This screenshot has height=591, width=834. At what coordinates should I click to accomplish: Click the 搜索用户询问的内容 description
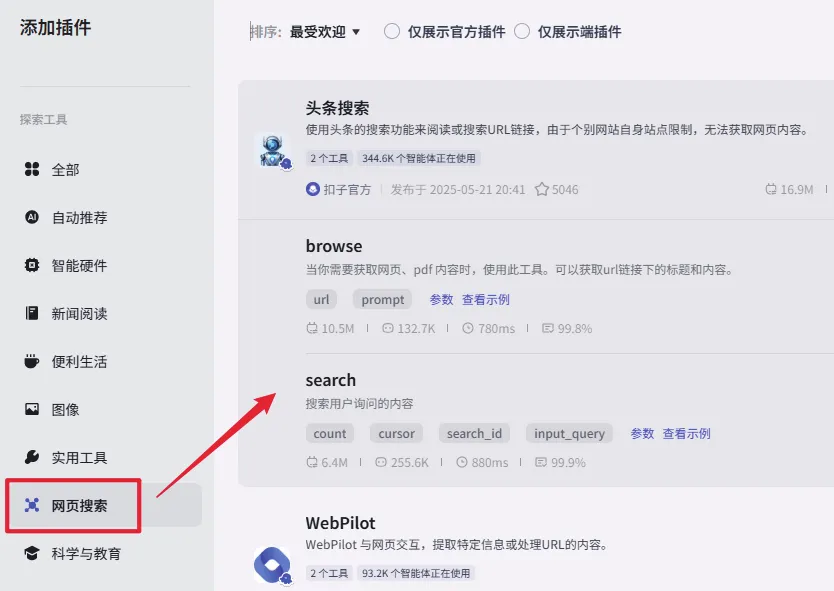coord(359,404)
